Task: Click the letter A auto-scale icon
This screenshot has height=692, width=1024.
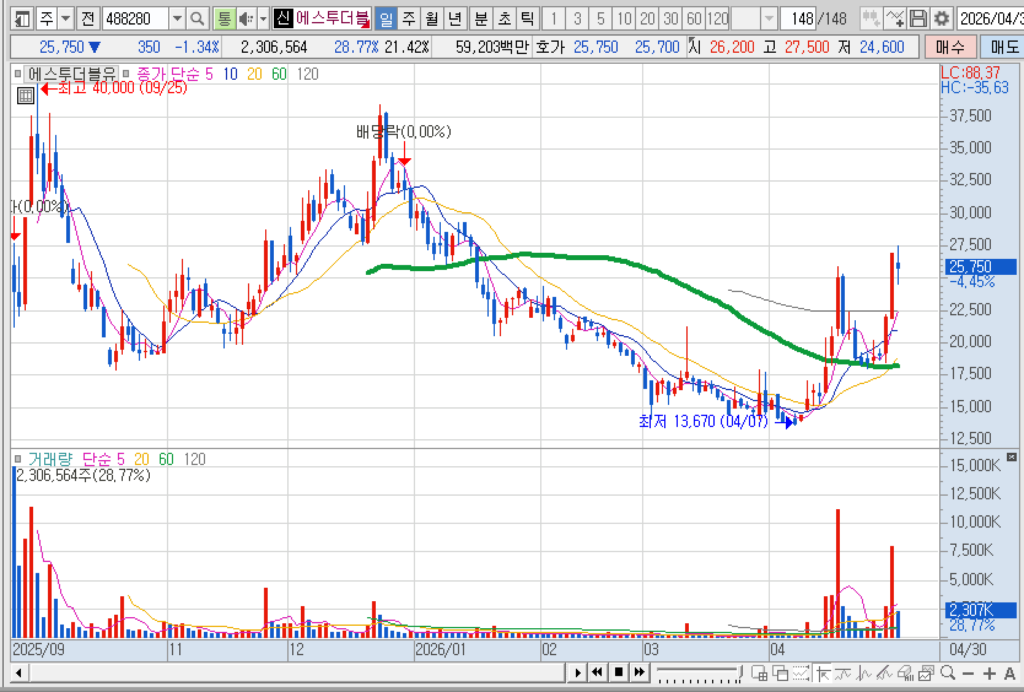Action: click(x=1009, y=673)
